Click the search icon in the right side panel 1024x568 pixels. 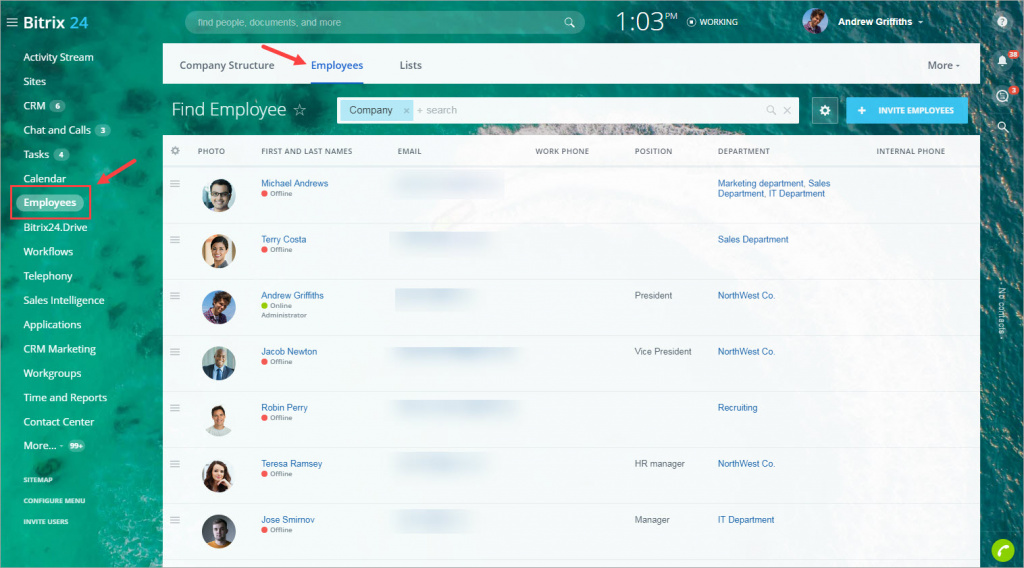1002,127
